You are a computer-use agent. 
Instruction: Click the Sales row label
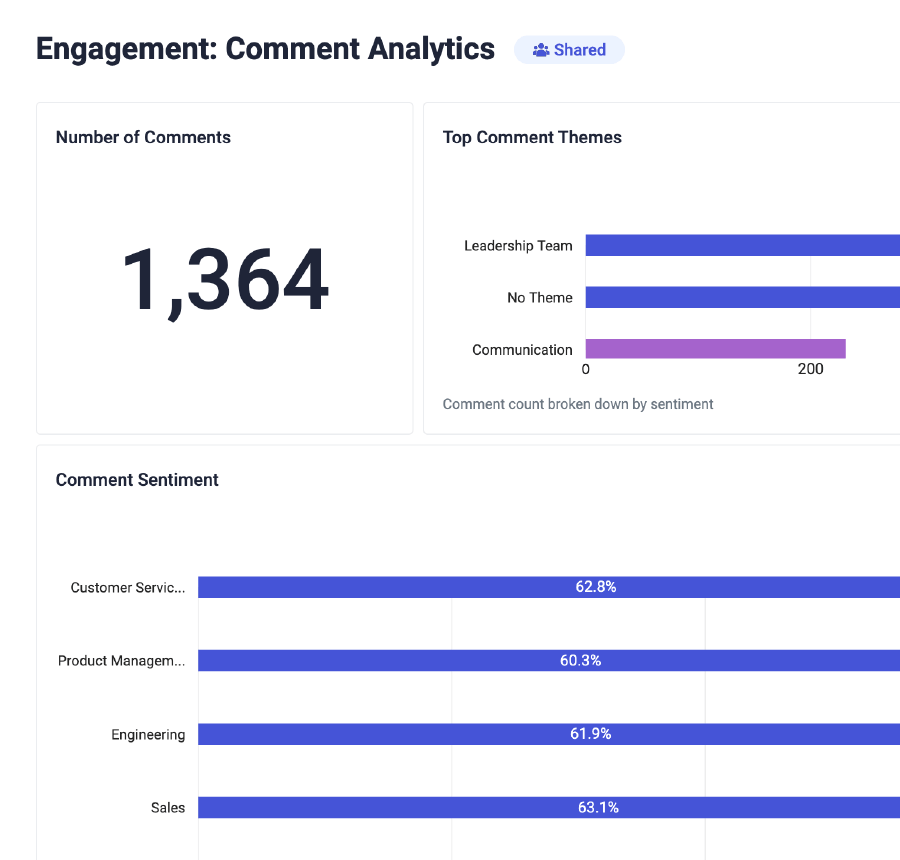pos(168,808)
